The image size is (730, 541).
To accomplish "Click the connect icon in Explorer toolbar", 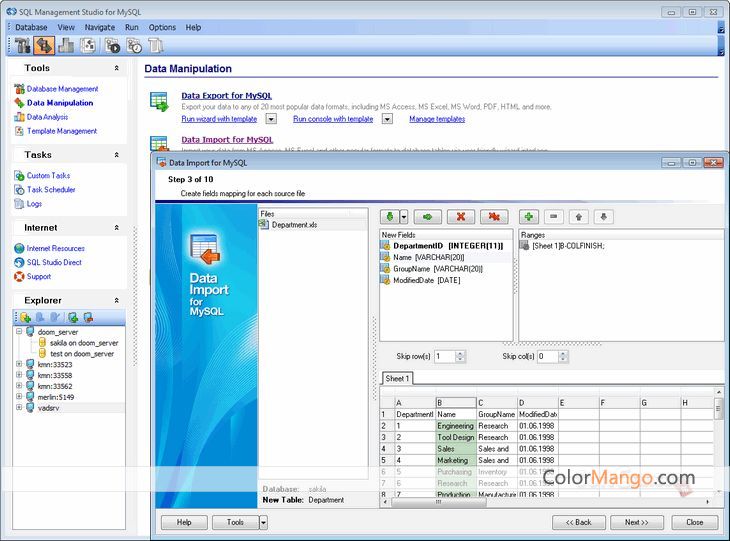I will 41,318.
